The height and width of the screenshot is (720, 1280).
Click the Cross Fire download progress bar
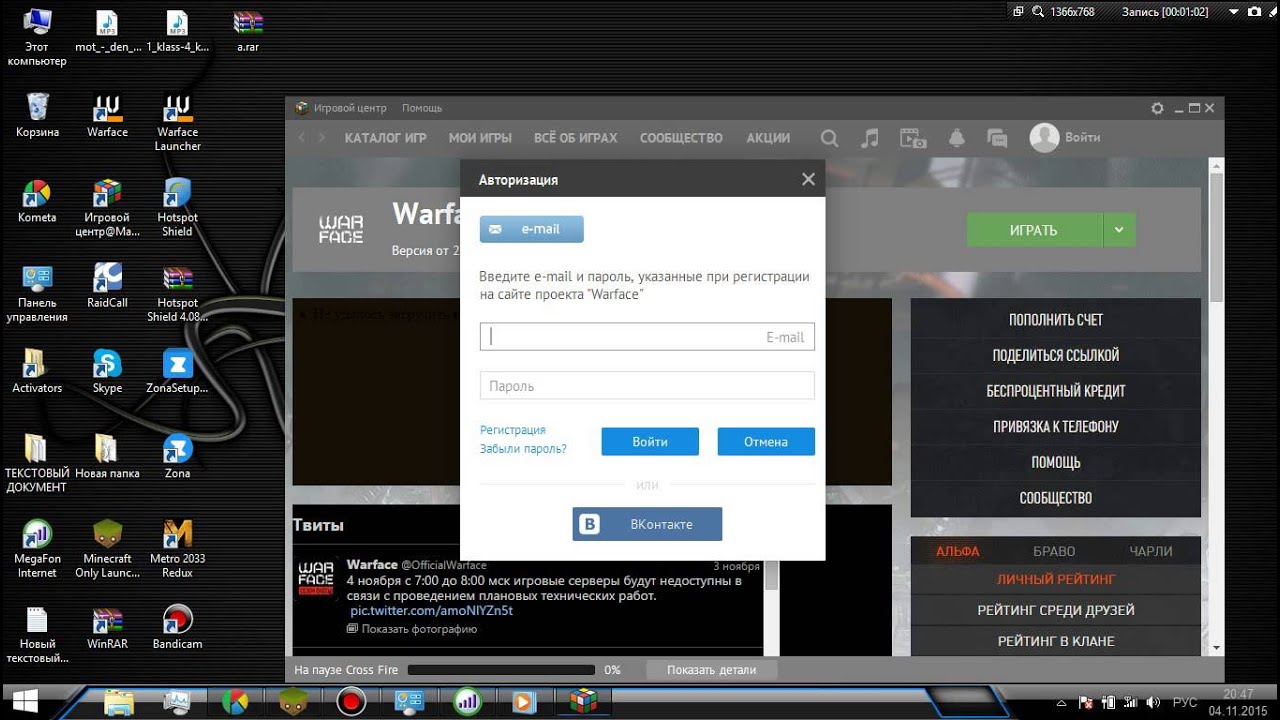[500, 670]
